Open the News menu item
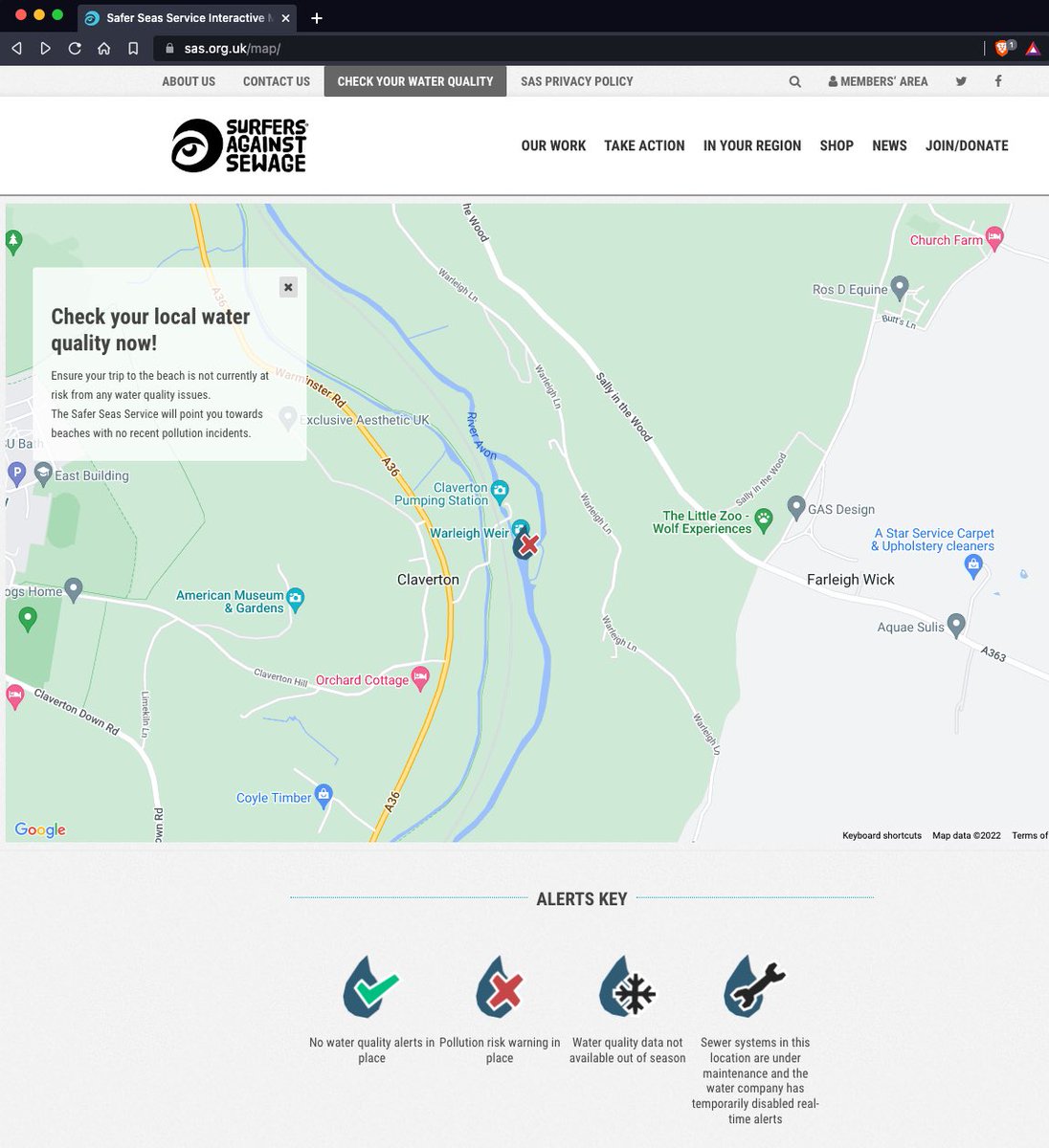 (889, 145)
